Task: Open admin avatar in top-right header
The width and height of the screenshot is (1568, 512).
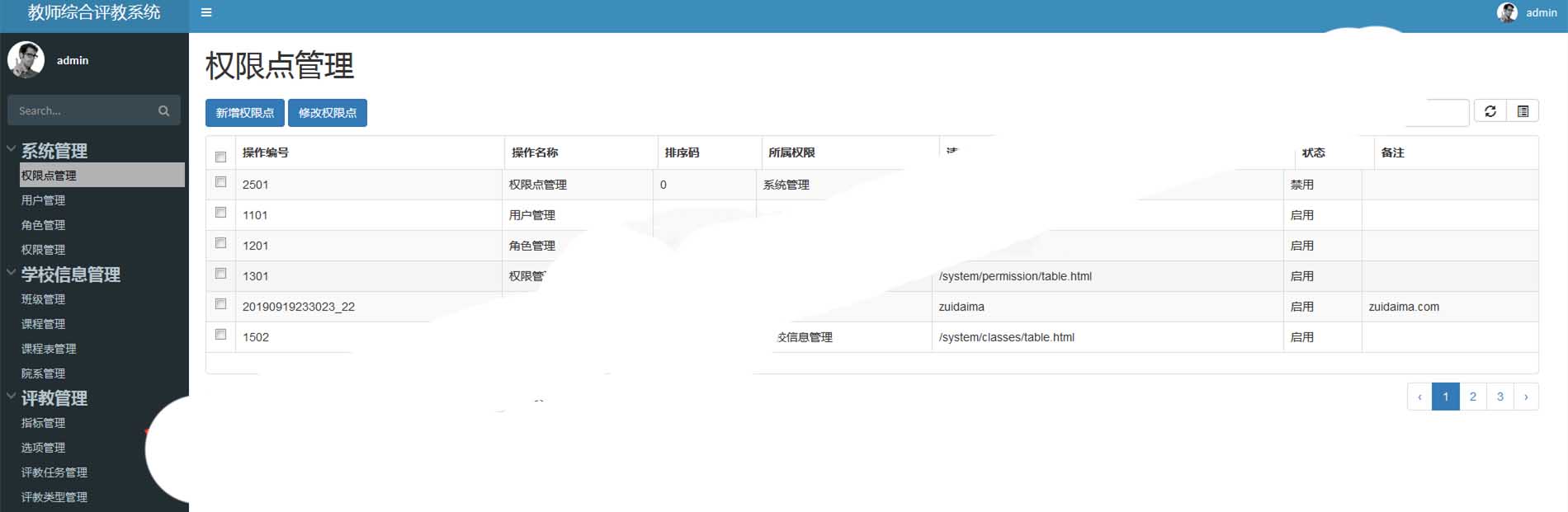Action: [x=1507, y=12]
